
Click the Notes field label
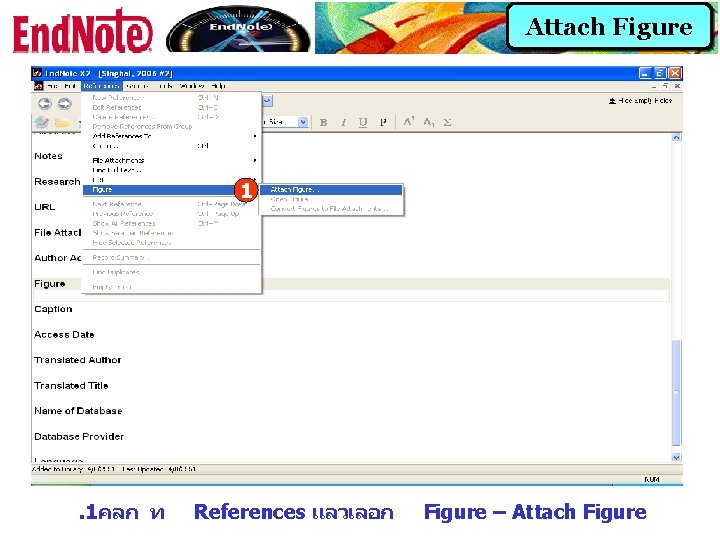point(48,156)
